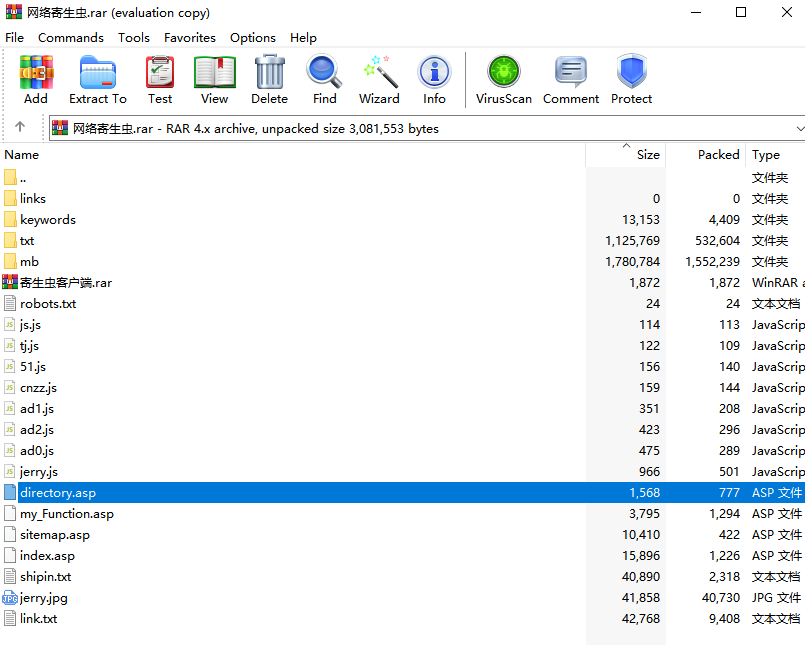Add an archive Comment

point(571,80)
